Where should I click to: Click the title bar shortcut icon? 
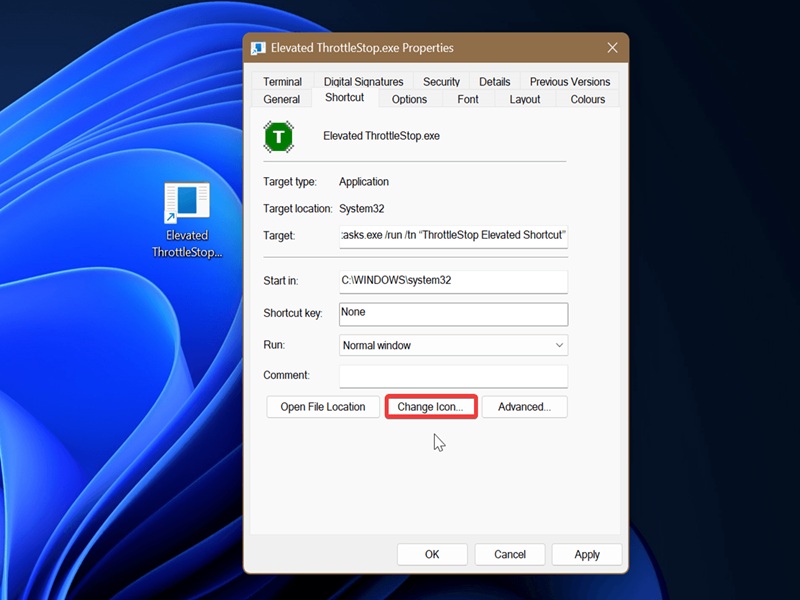coord(258,48)
